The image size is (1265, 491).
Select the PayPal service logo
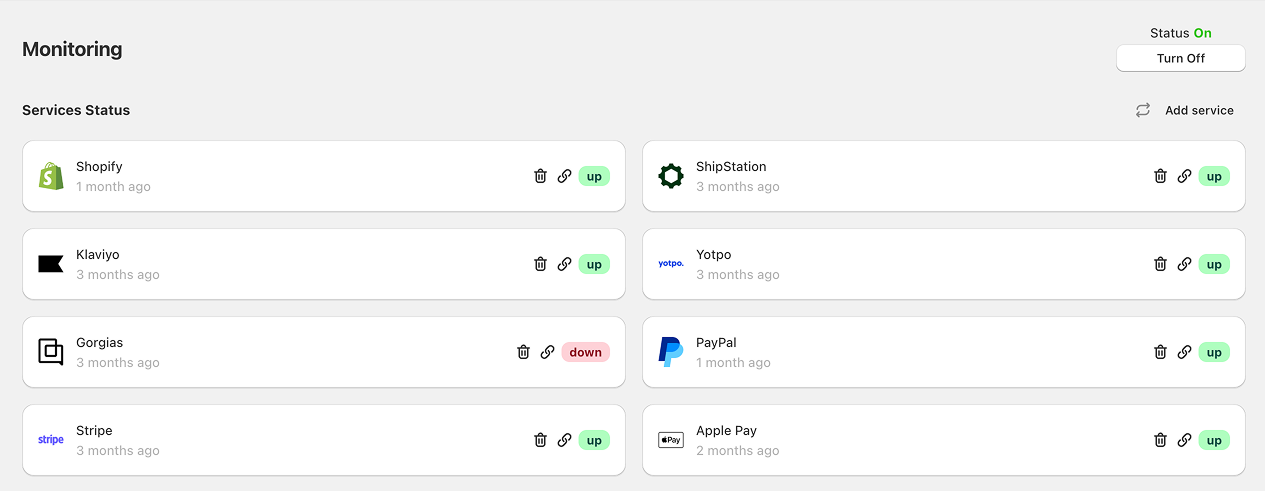tap(670, 352)
